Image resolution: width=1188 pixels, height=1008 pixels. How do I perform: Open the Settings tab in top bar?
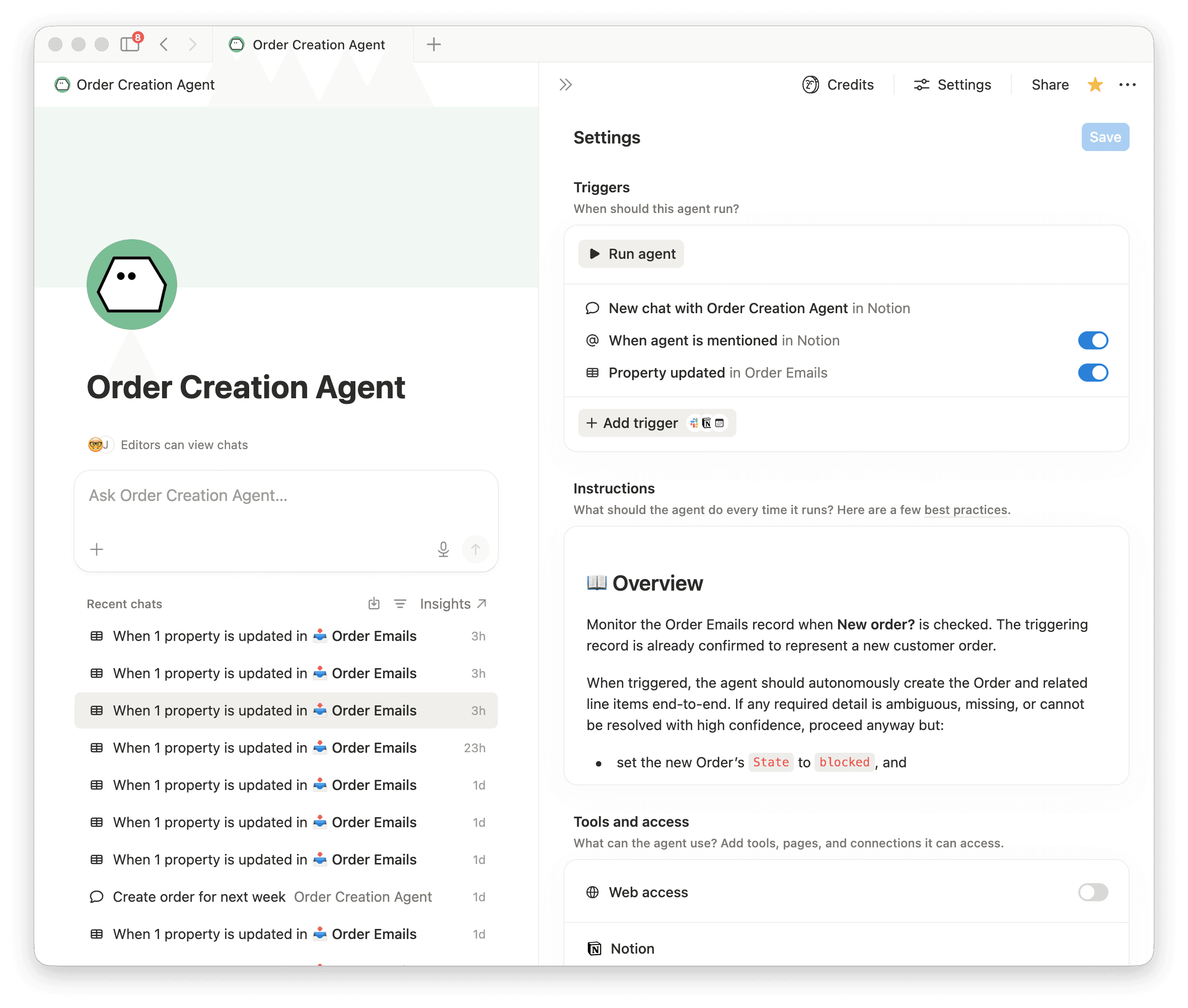(953, 85)
